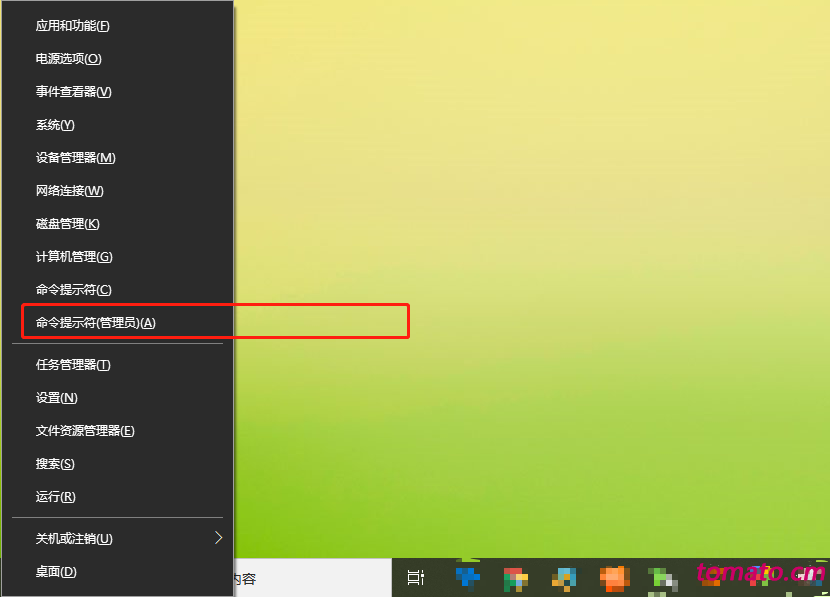Viewport: 830px width, 597px height.
Task: Launch 文件资源管理器(E)
Action: (x=118, y=431)
